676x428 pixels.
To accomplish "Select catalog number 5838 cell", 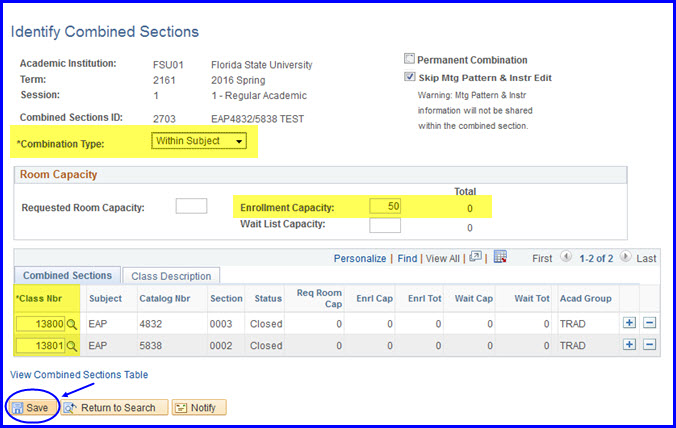I will click(150, 346).
